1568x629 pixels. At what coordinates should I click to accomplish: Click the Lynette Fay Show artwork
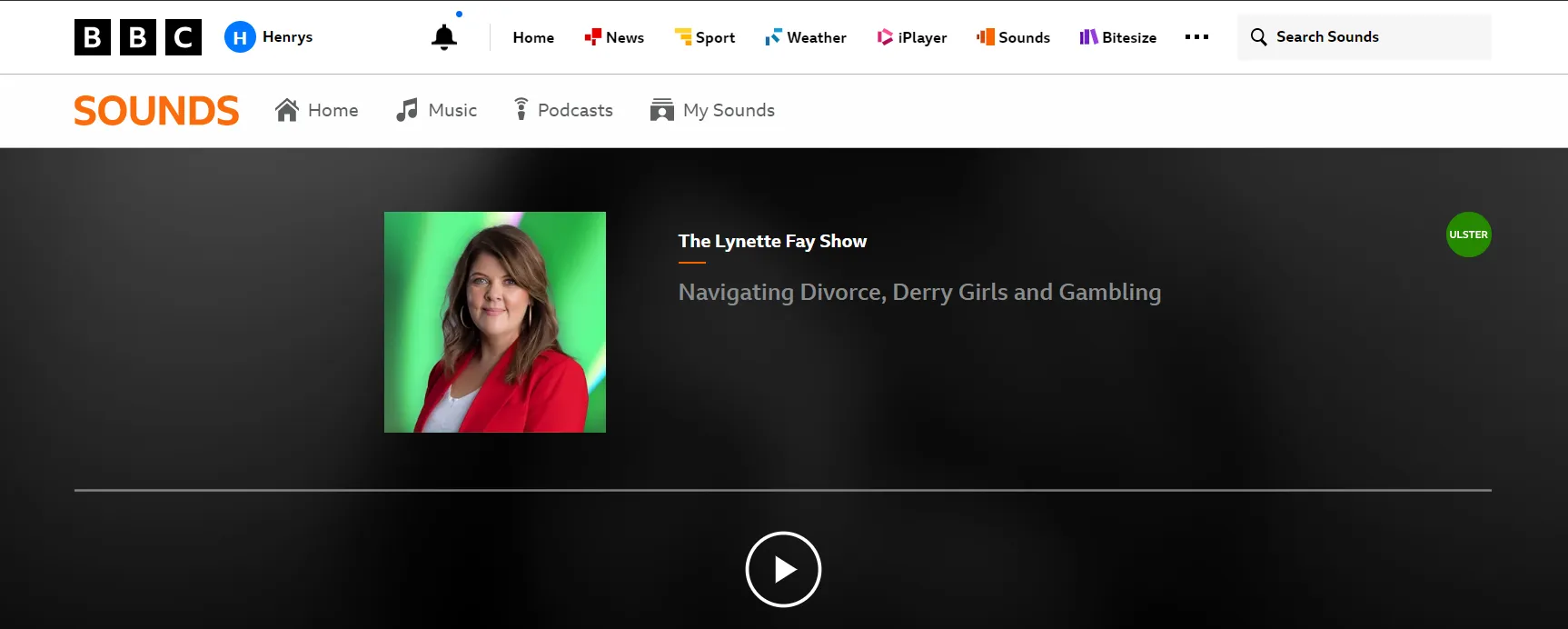click(495, 322)
